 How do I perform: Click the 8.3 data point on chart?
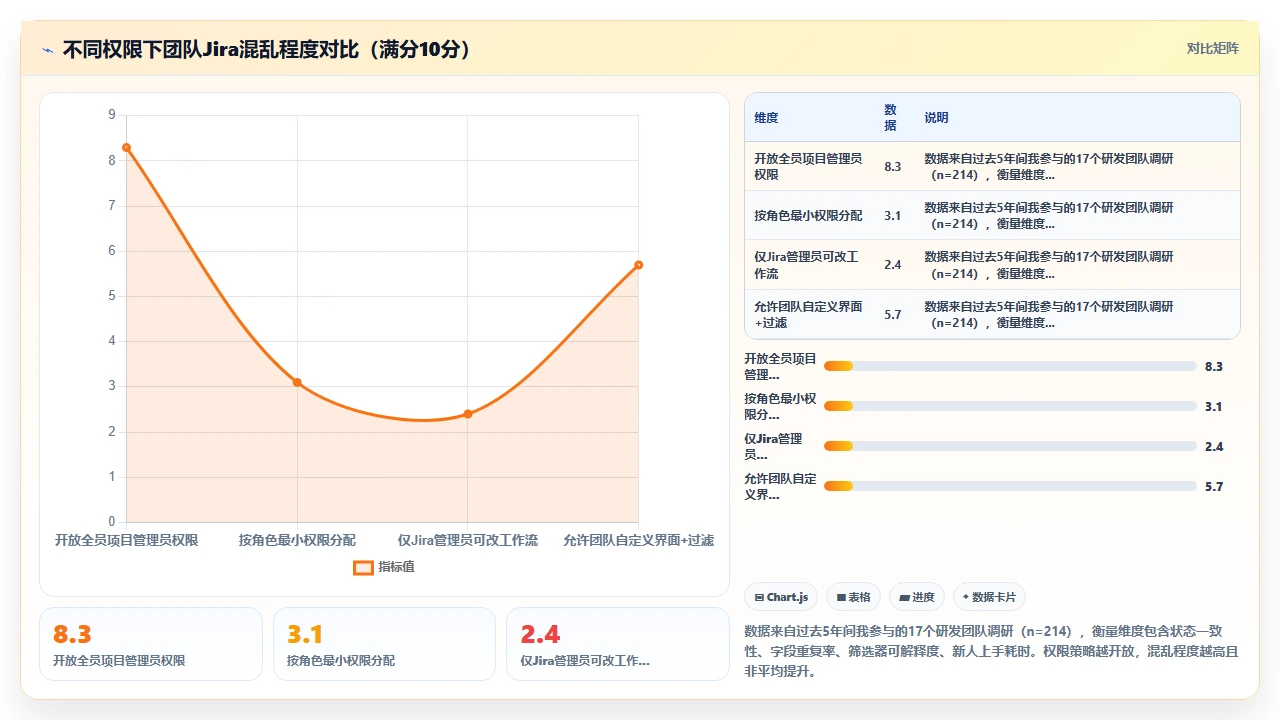pos(127,147)
